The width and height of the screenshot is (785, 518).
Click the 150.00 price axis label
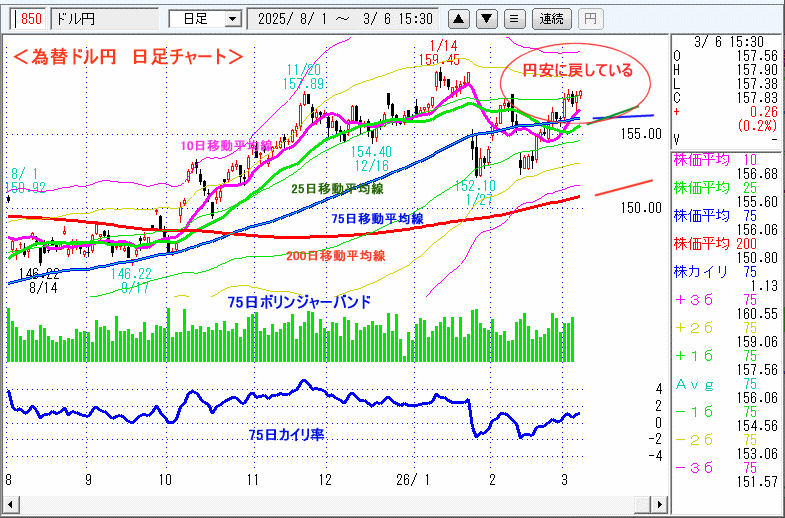[641, 208]
